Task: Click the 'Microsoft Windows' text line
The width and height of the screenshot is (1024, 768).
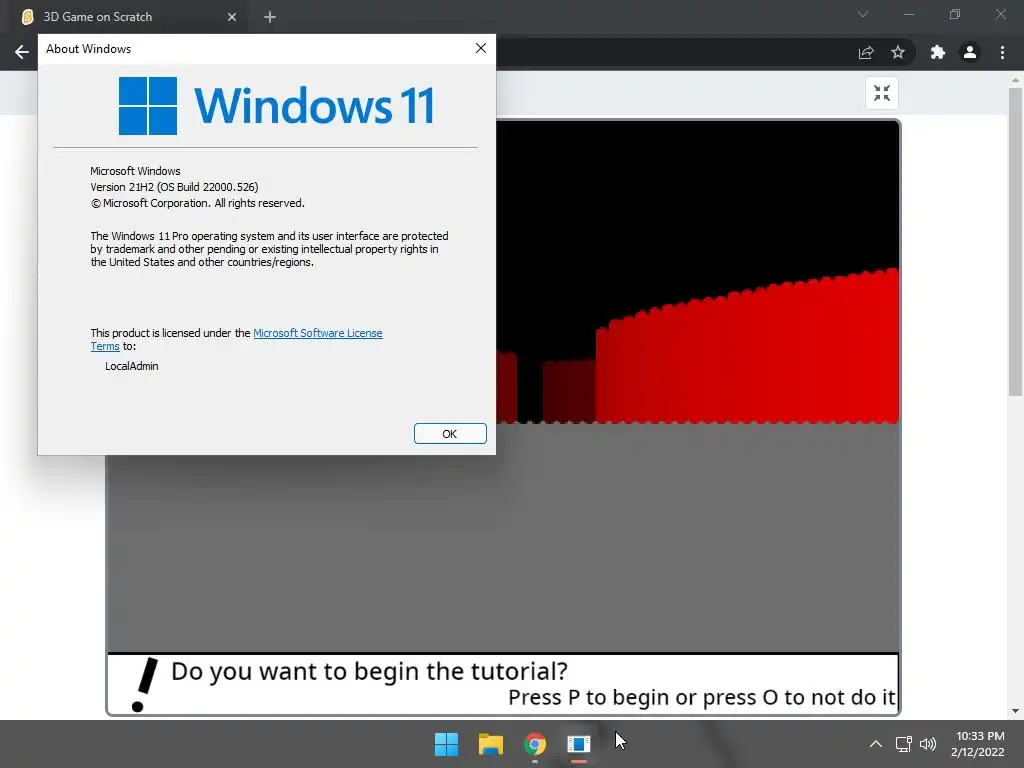Action: coord(135,171)
